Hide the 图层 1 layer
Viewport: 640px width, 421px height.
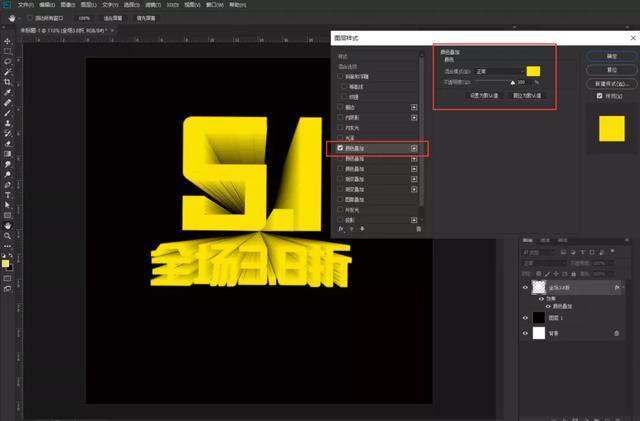[x=527, y=316]
